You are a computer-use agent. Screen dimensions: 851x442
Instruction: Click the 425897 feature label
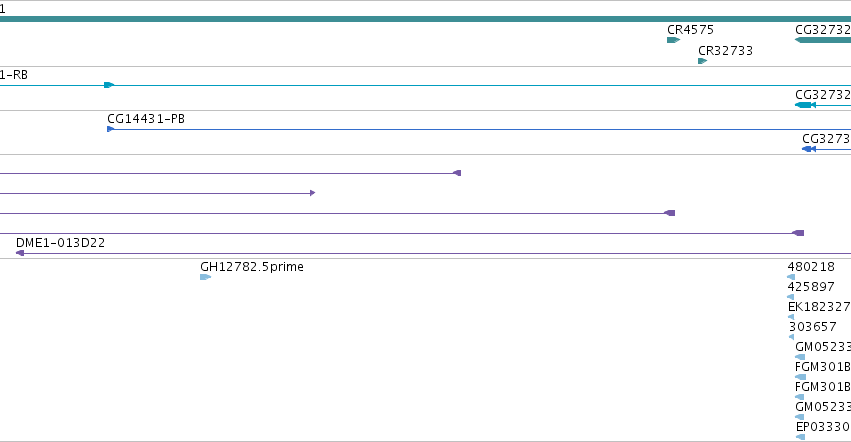click(811, 287)
